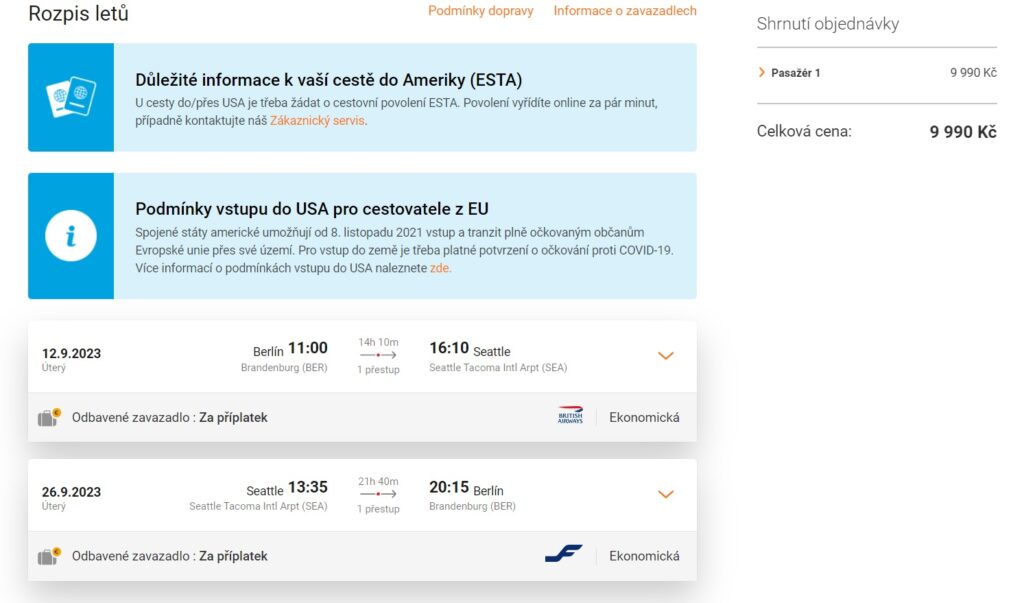Viewport: 1024px width, 603px height.
Task: Click the stopover arrow icon under 14h 10m
Action: click(378, 355)
